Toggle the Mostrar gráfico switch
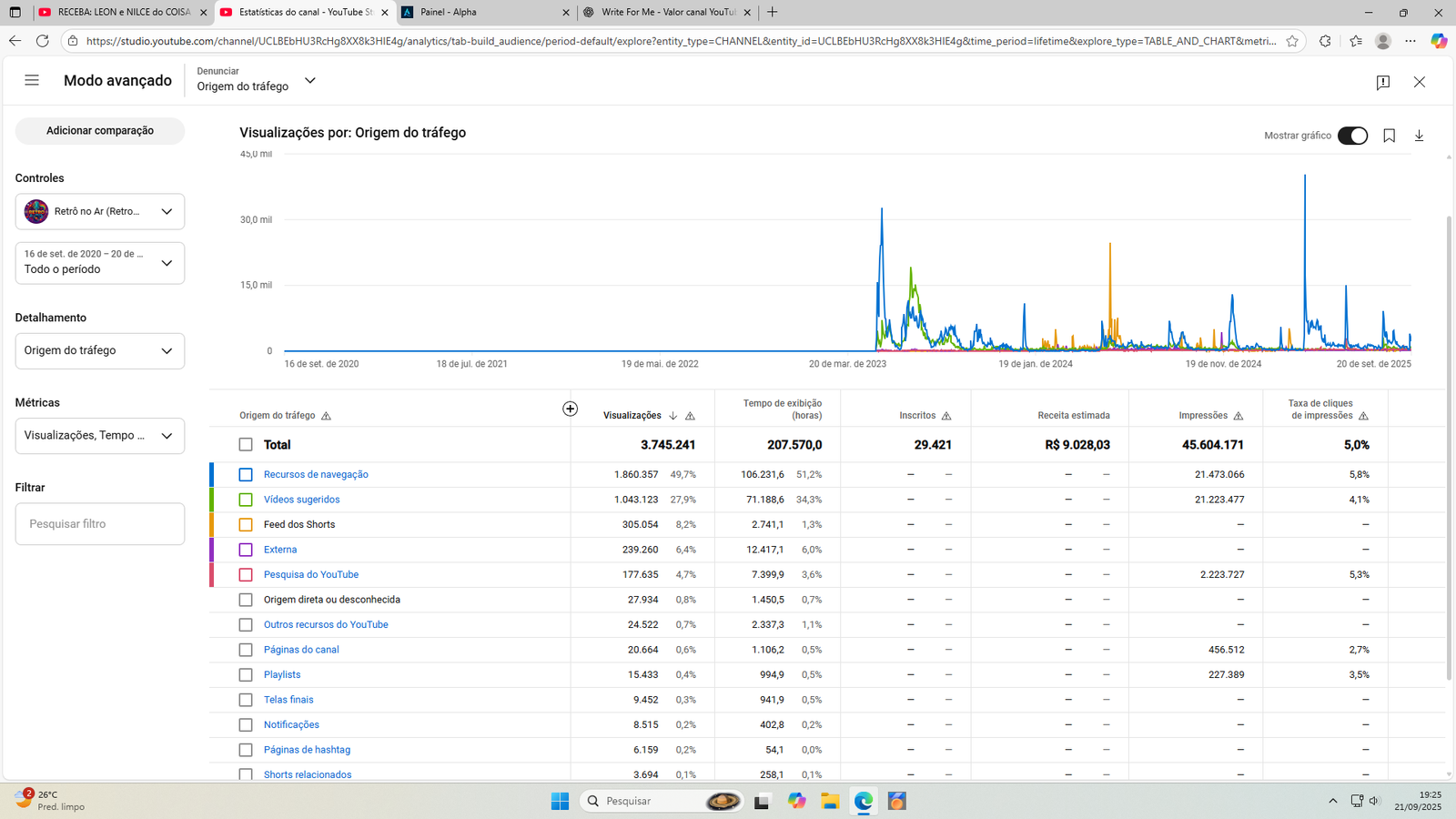The image size is (1456, 819). tap(1352, 136)
